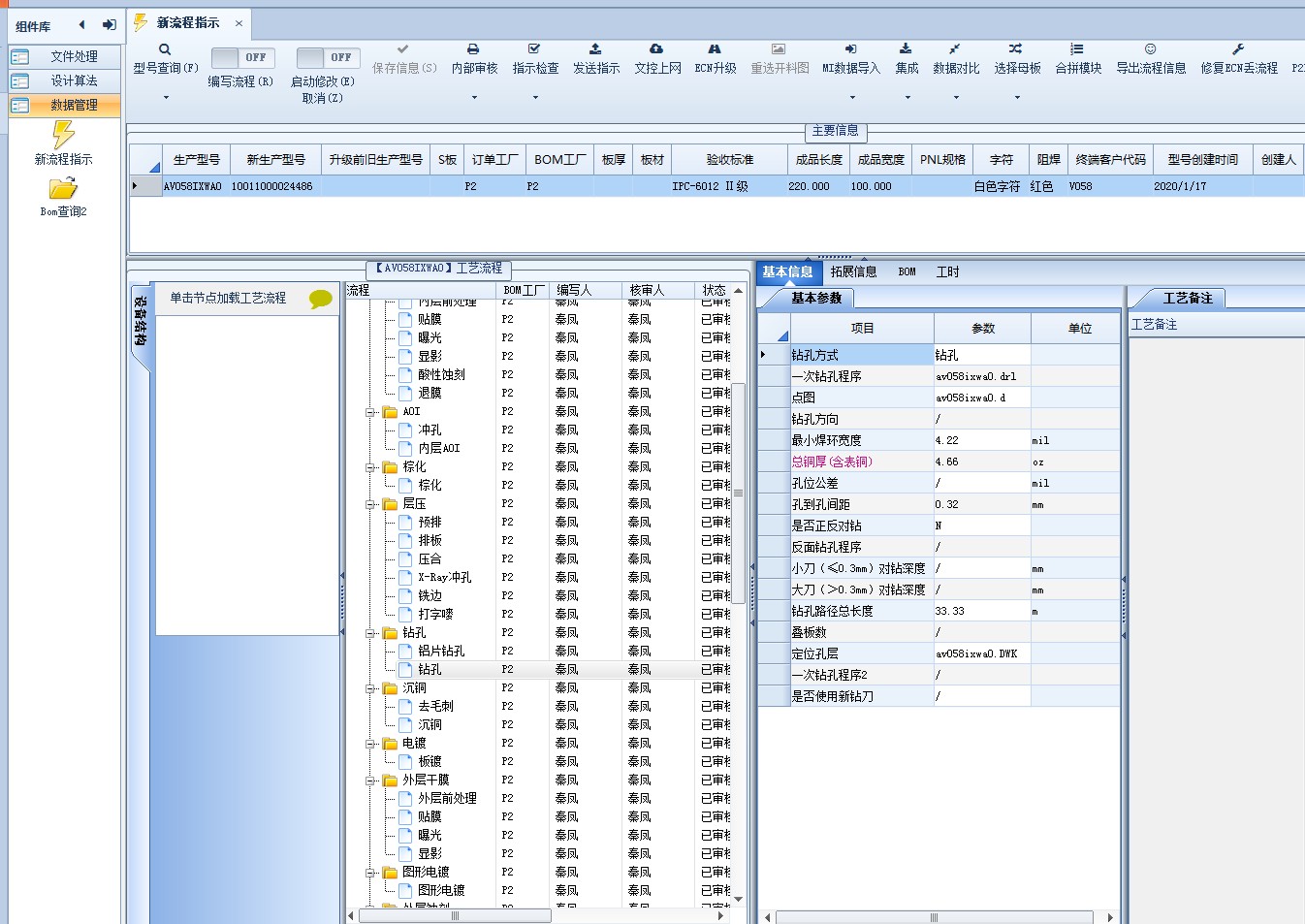Viewport: 1305px width, 924px height.
Task: Open the 数据对比 dropdown arrow
Action: pyautogui.click(x=956, y=97)
